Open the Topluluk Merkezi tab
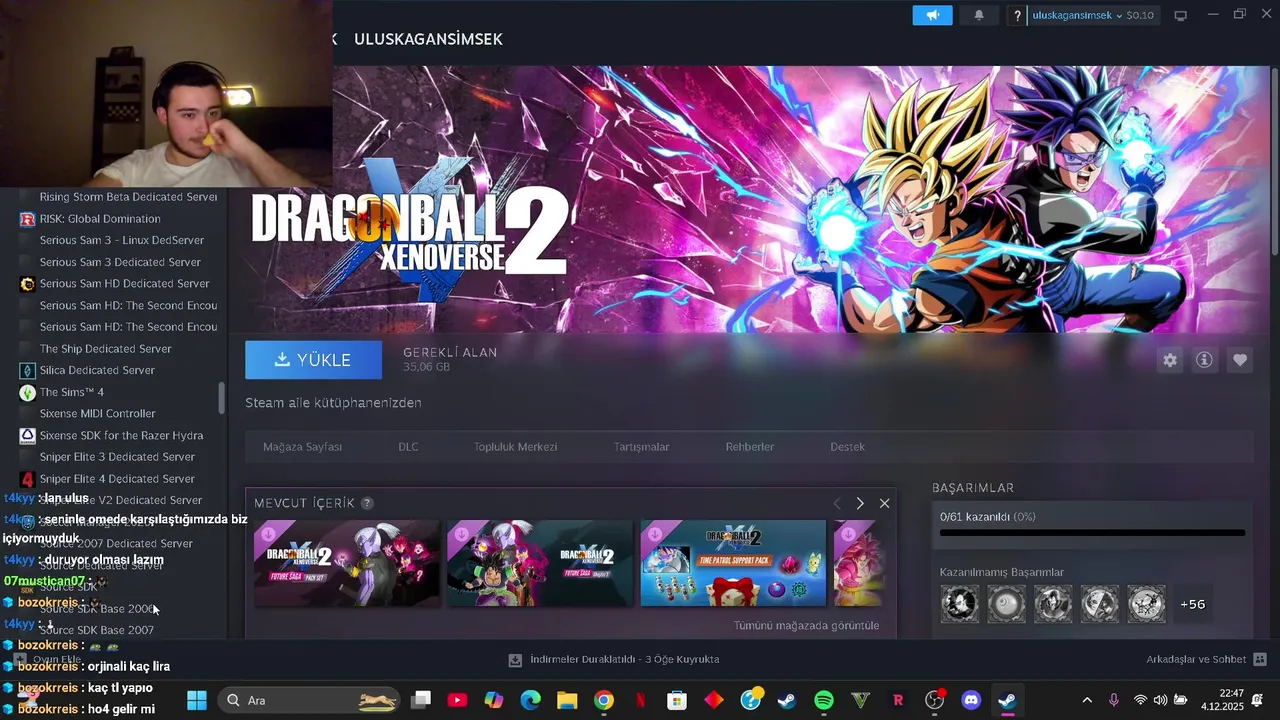Screen dimensions: 1280x720 click(x=515, y=447)
